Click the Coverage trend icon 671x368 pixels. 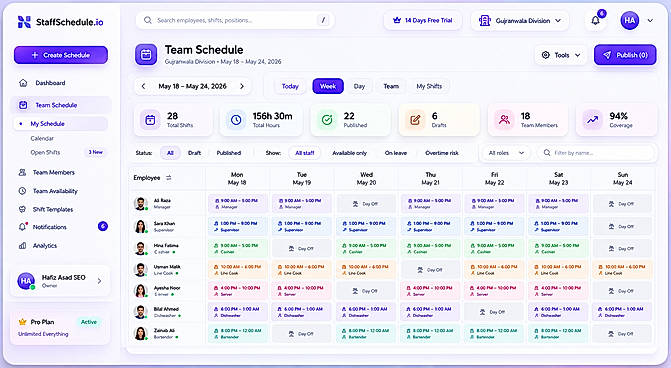coord(593,120)
